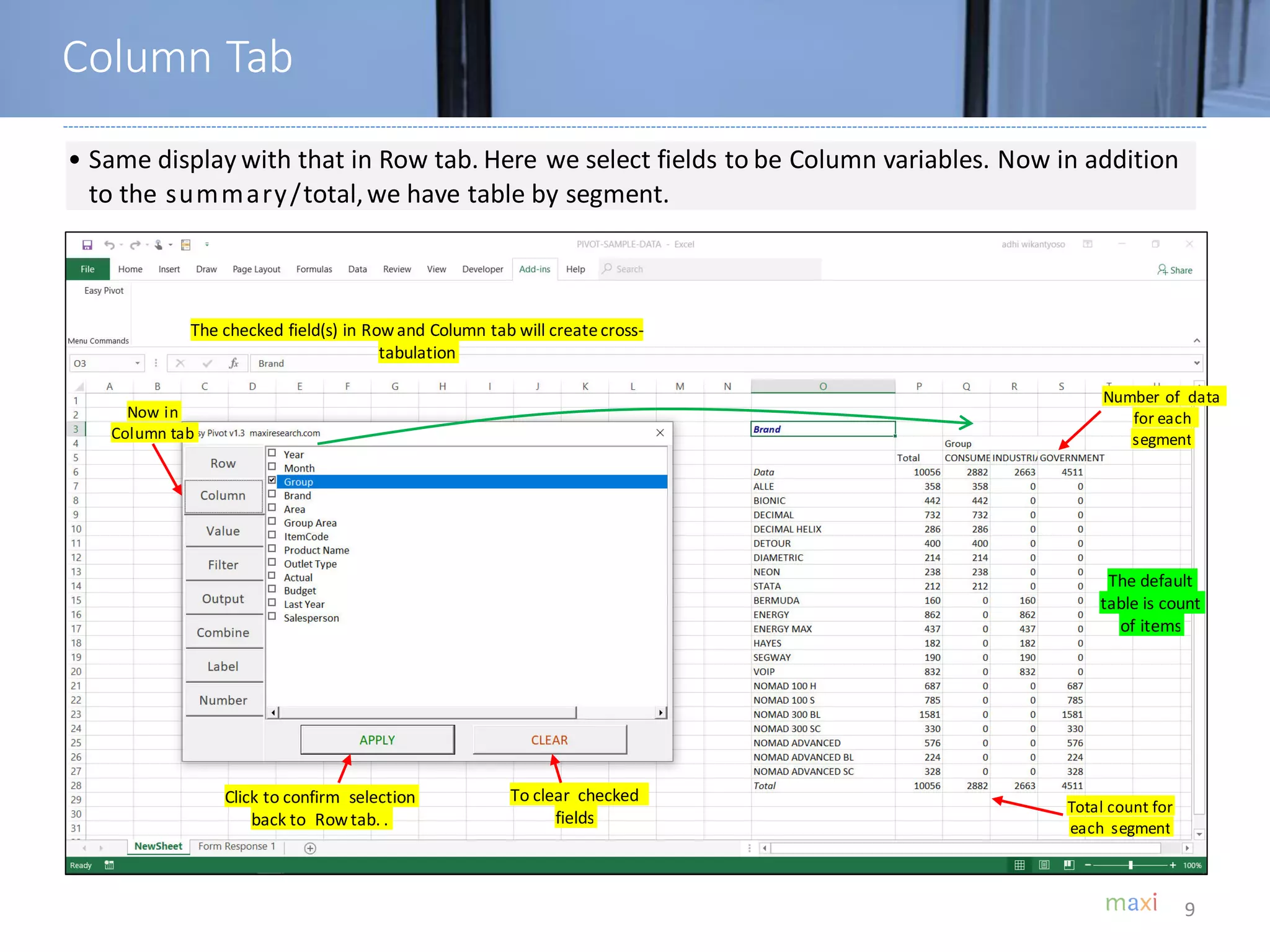The height and width of the screenshot is (952, 1270).
Task: Open the Redo history dropdown arrow
Action: click(x=147, y=245)
